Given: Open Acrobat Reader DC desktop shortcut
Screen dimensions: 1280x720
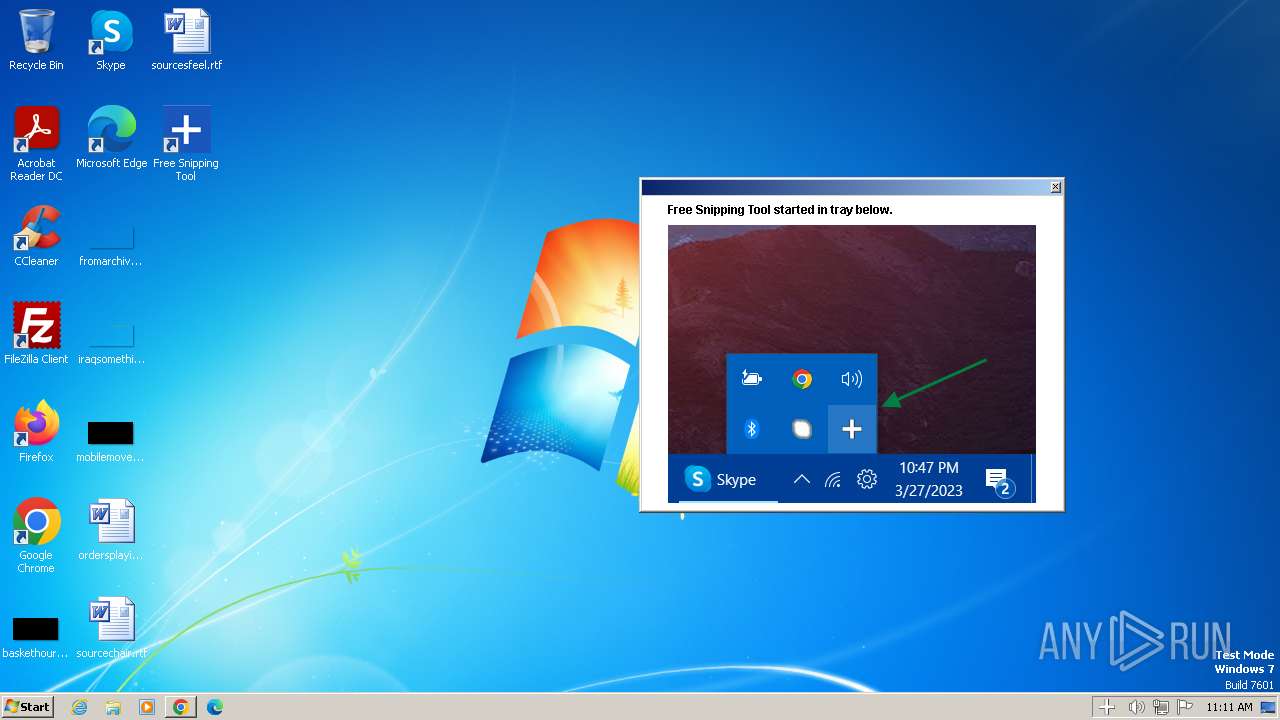Looking at the screenshot, I should click(x=36, y=143).
